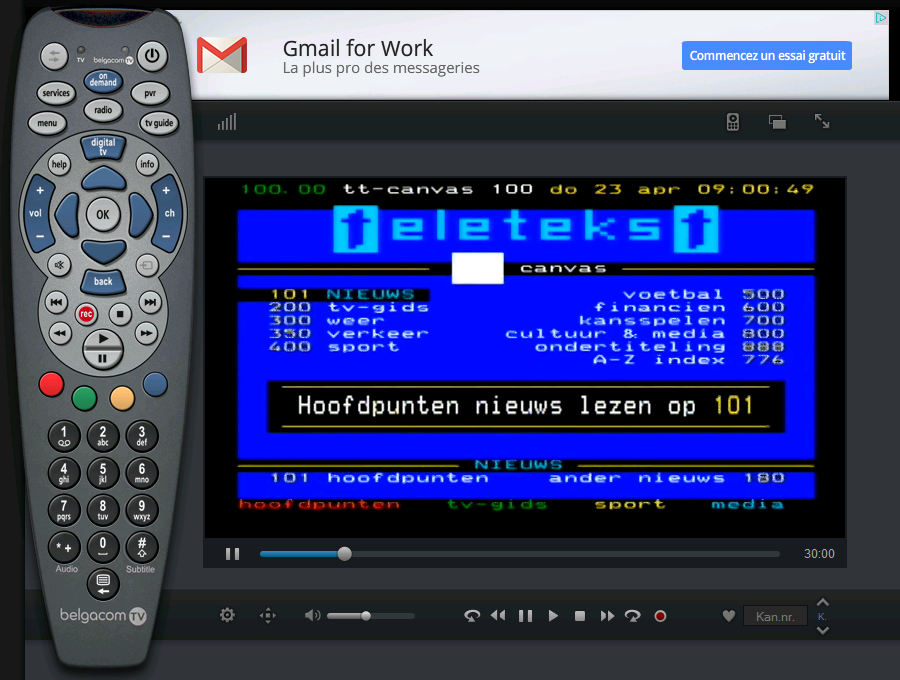Click channel down chevron next to Kan.nr.

pos(822,630)
